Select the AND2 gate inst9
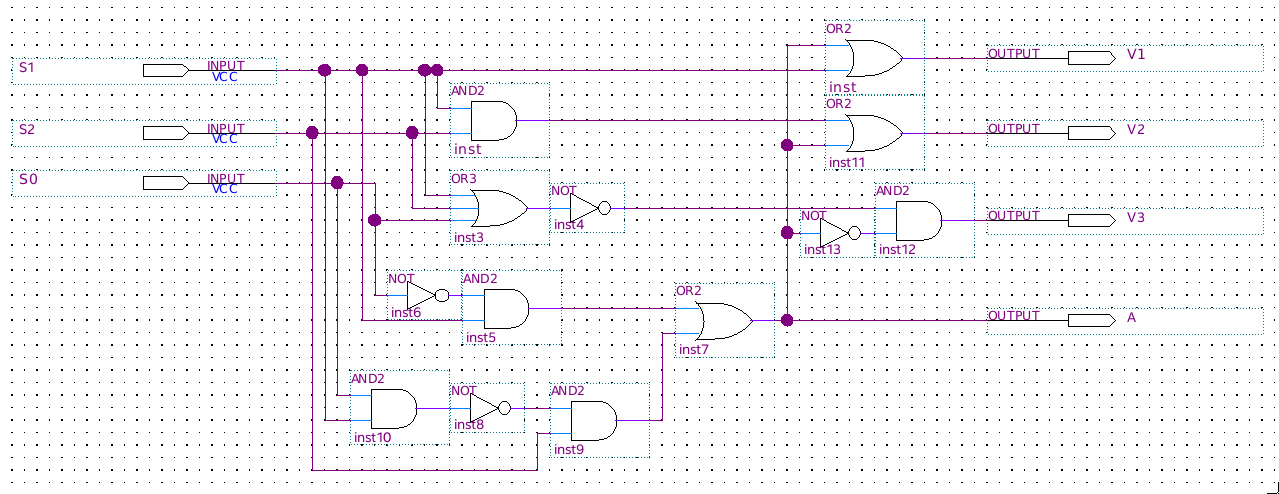 (593, 421)
